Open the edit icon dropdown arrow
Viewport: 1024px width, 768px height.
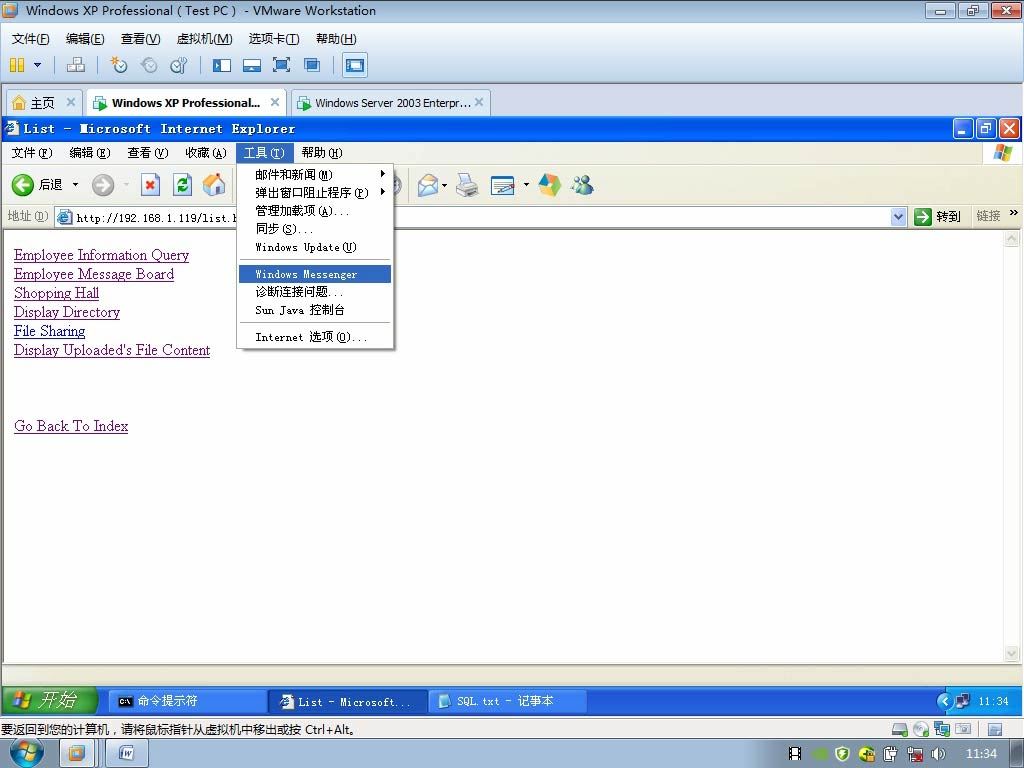tap(526, 185)
